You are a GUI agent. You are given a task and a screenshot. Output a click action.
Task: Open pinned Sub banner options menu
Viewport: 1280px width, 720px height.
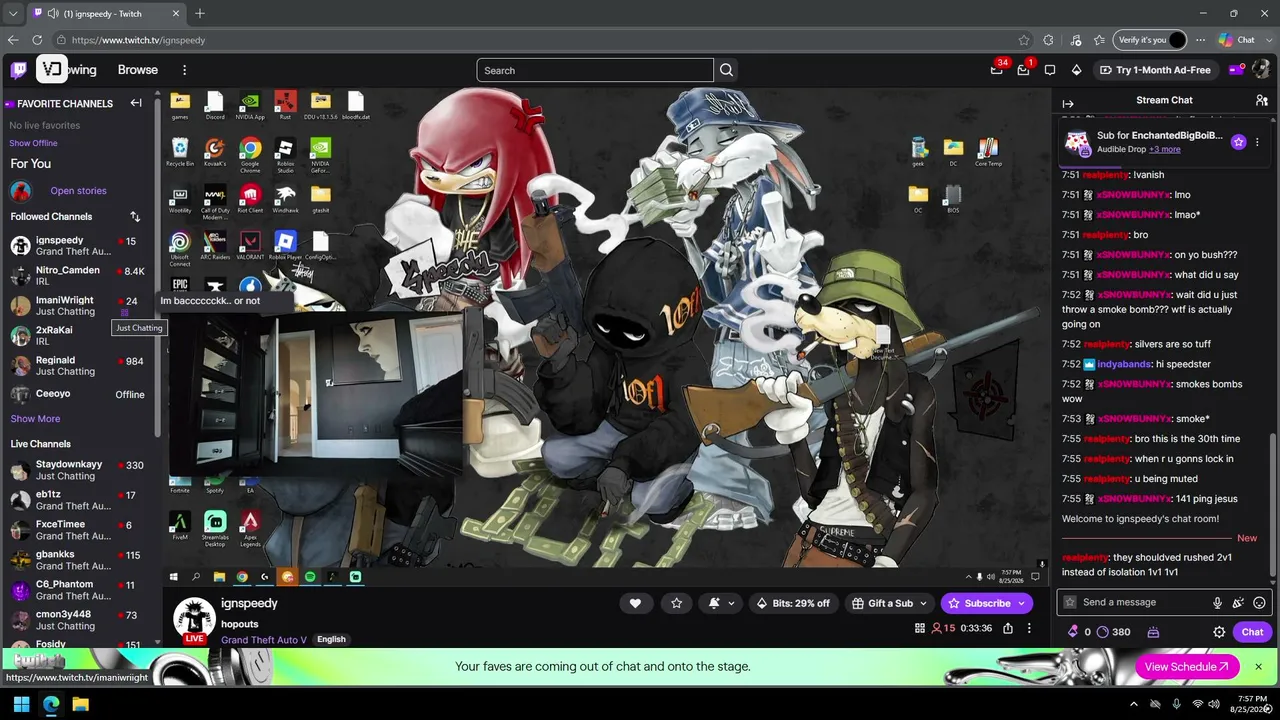pos(1257,142)
